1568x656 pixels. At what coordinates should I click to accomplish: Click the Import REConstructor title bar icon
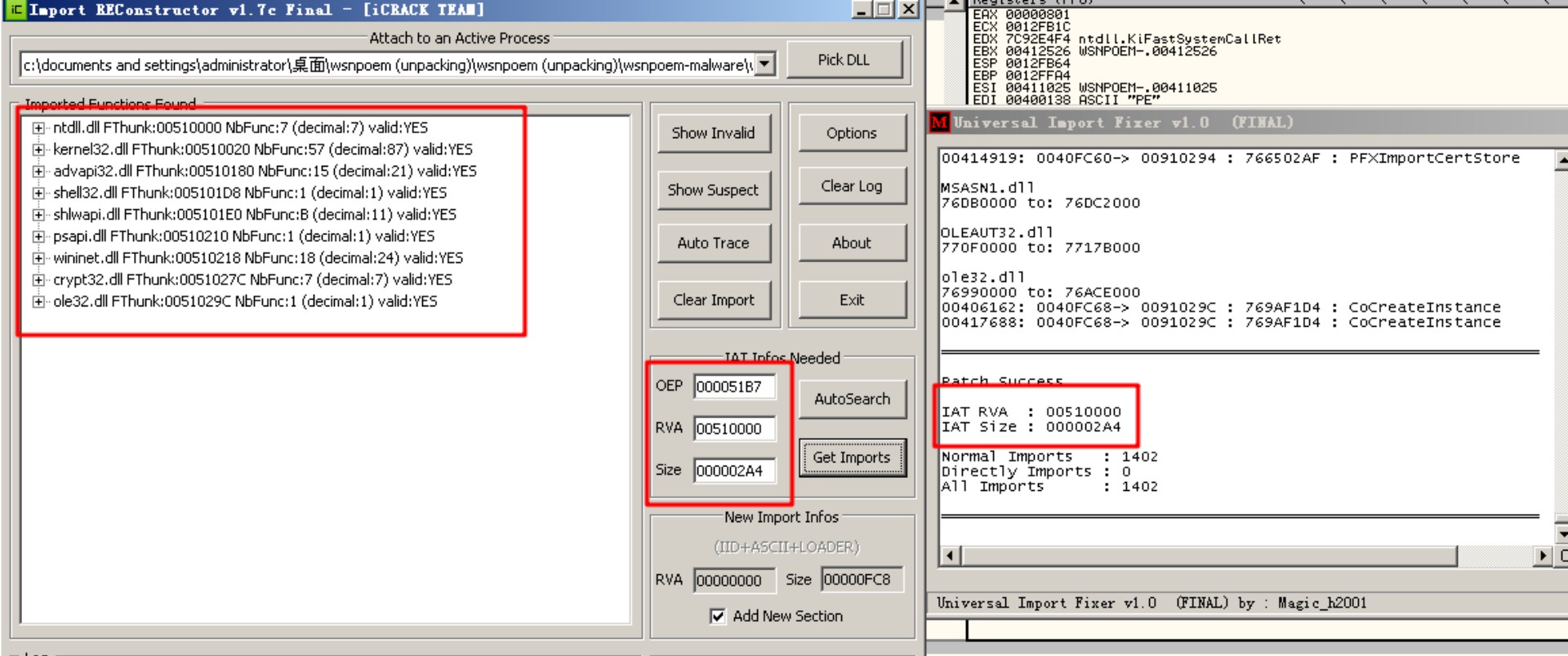(x=16, y=10)
